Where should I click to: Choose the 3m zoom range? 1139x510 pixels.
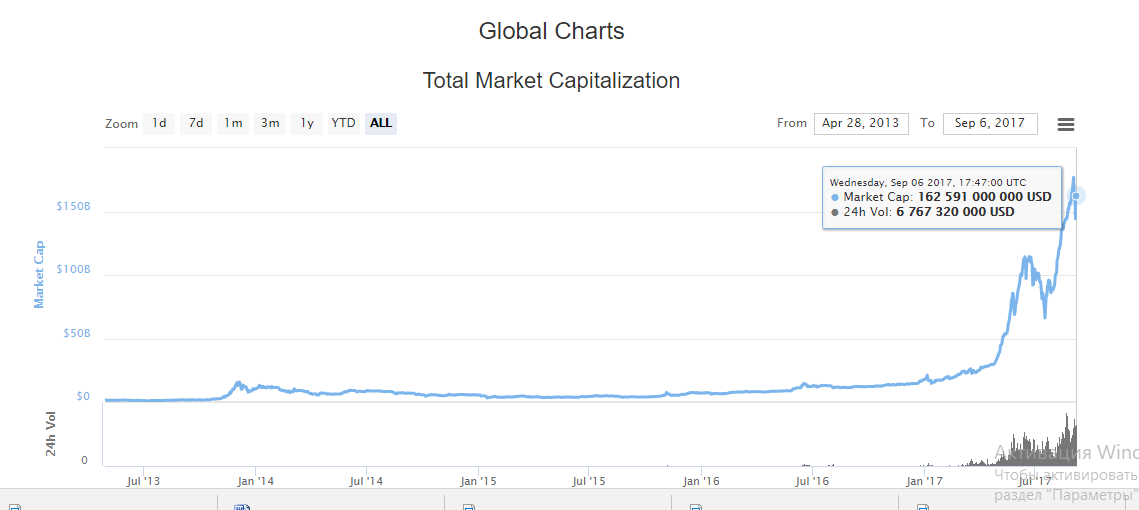[270, 123]
